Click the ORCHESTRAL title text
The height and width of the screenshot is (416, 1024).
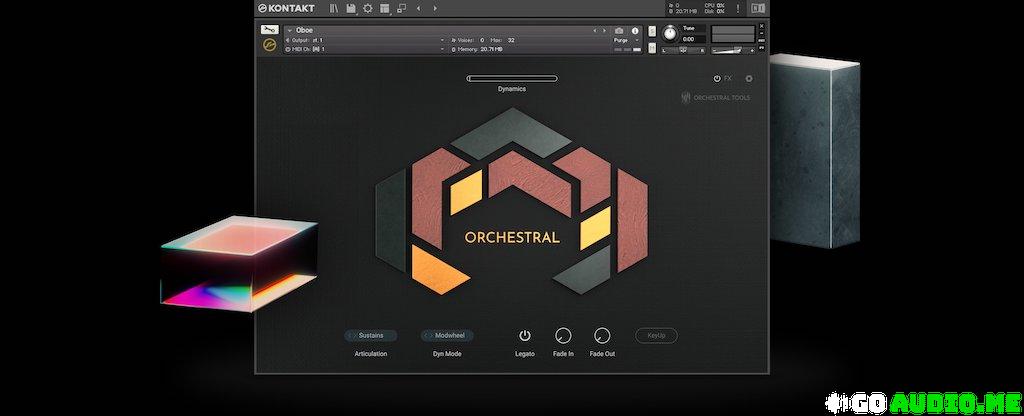click(x=512, y=237)
